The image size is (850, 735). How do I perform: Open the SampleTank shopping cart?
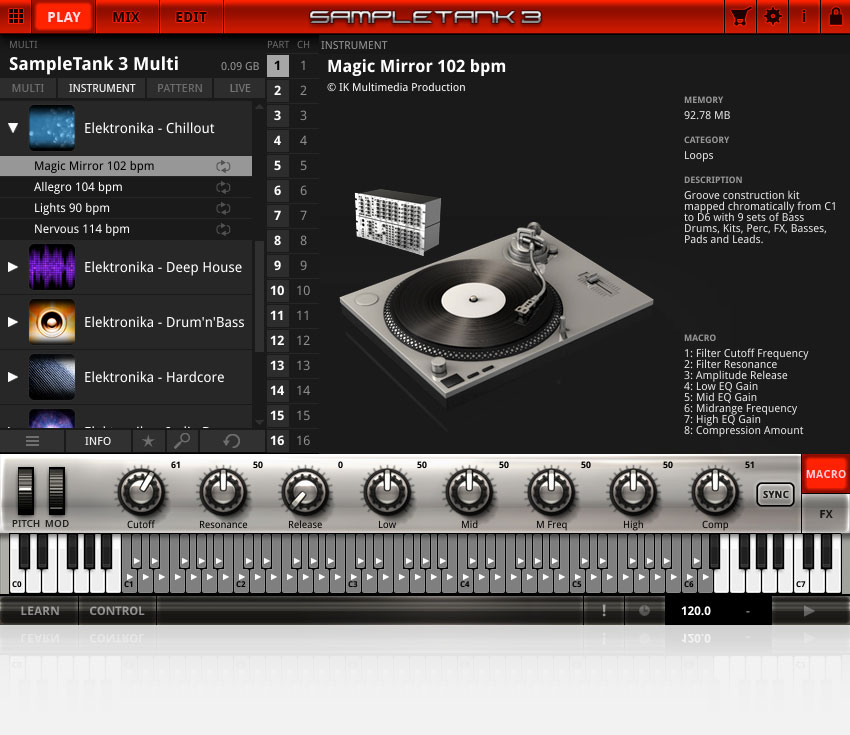click(740, 17)
